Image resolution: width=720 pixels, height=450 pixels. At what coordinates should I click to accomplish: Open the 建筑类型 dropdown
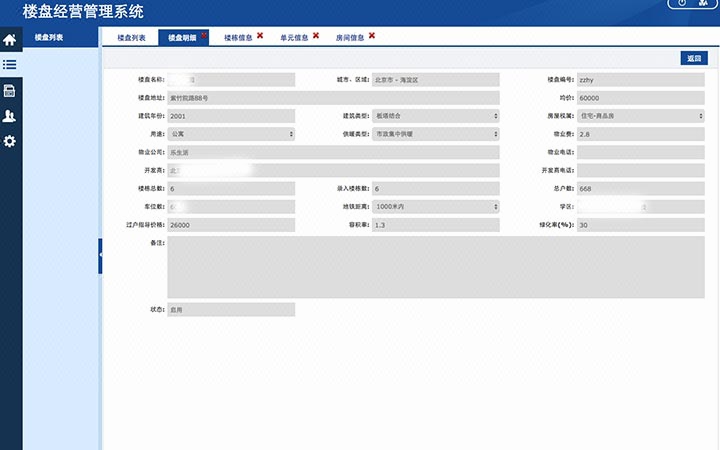(436, 116)
